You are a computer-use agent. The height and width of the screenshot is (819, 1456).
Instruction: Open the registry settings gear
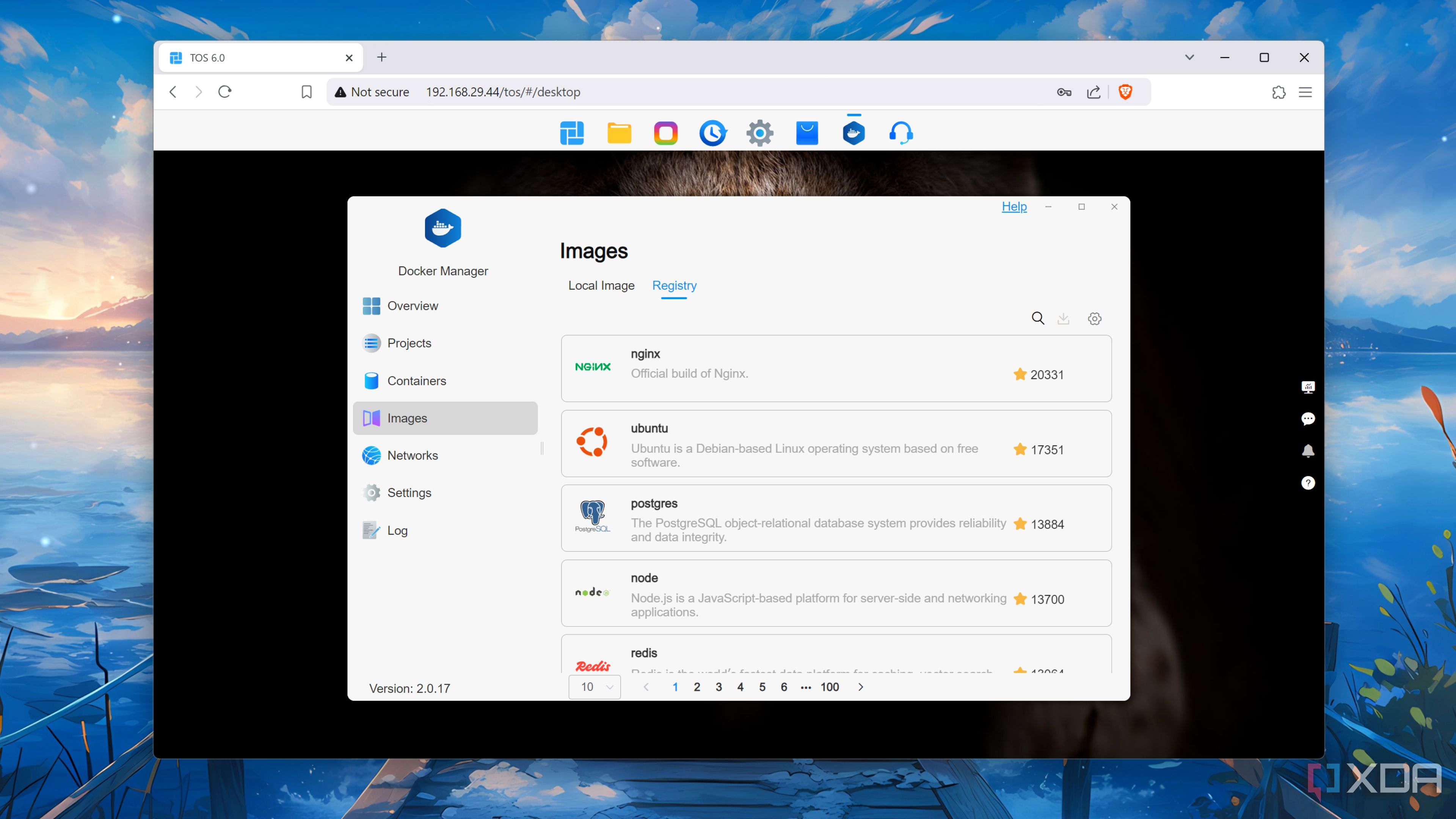[1095, 318]
